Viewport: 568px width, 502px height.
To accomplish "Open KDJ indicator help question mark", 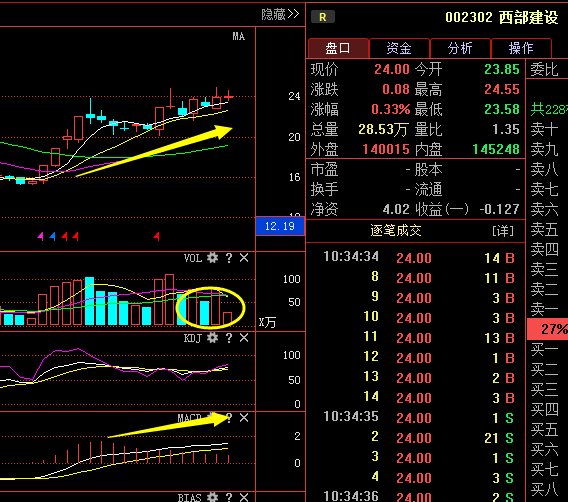I will [x=229, y=338].
